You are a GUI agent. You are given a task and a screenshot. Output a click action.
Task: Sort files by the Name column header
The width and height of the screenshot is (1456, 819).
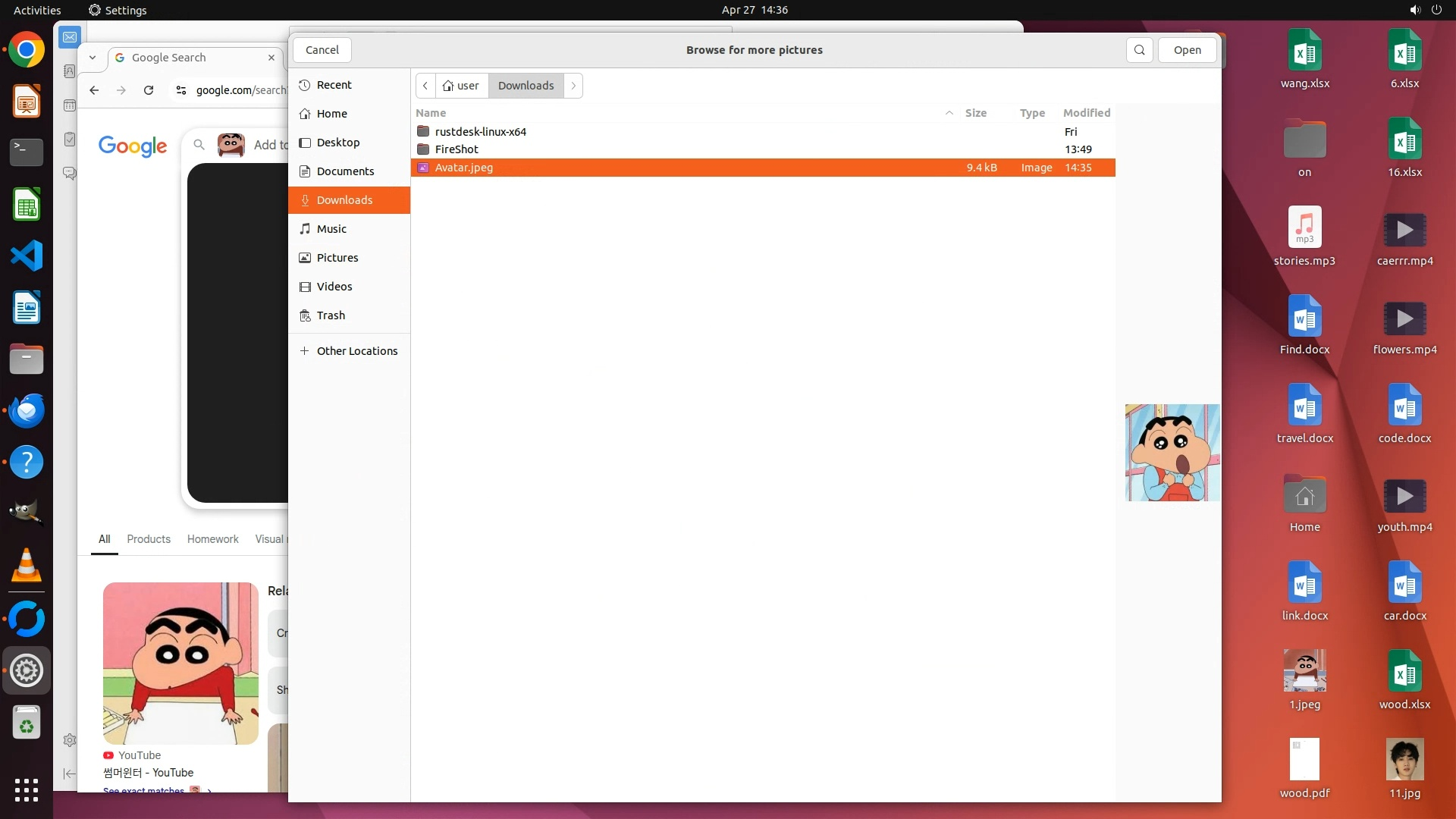(431, 113)
